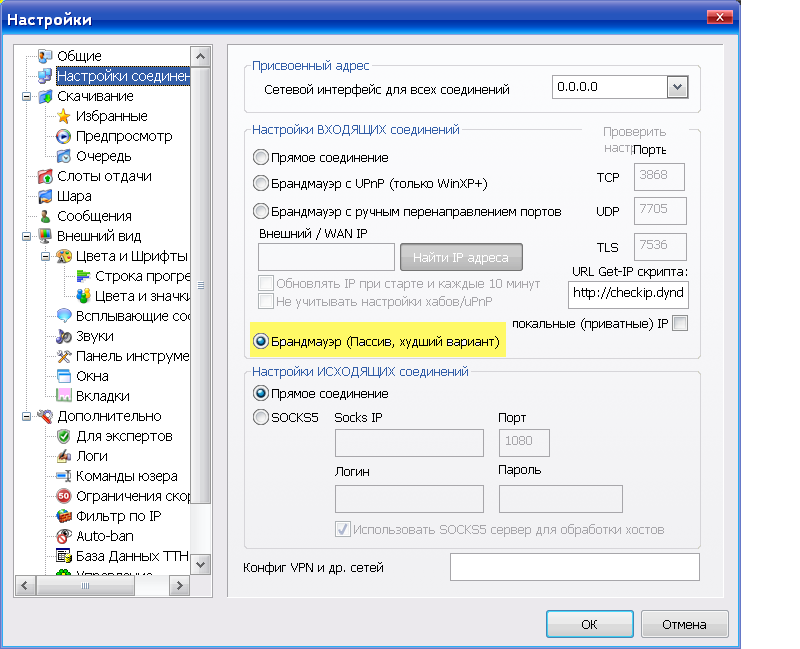The height and width of the screenshot is (649, 800).
Task: Collapse the Скачивание tree node
Action: [x=26, y=97]
